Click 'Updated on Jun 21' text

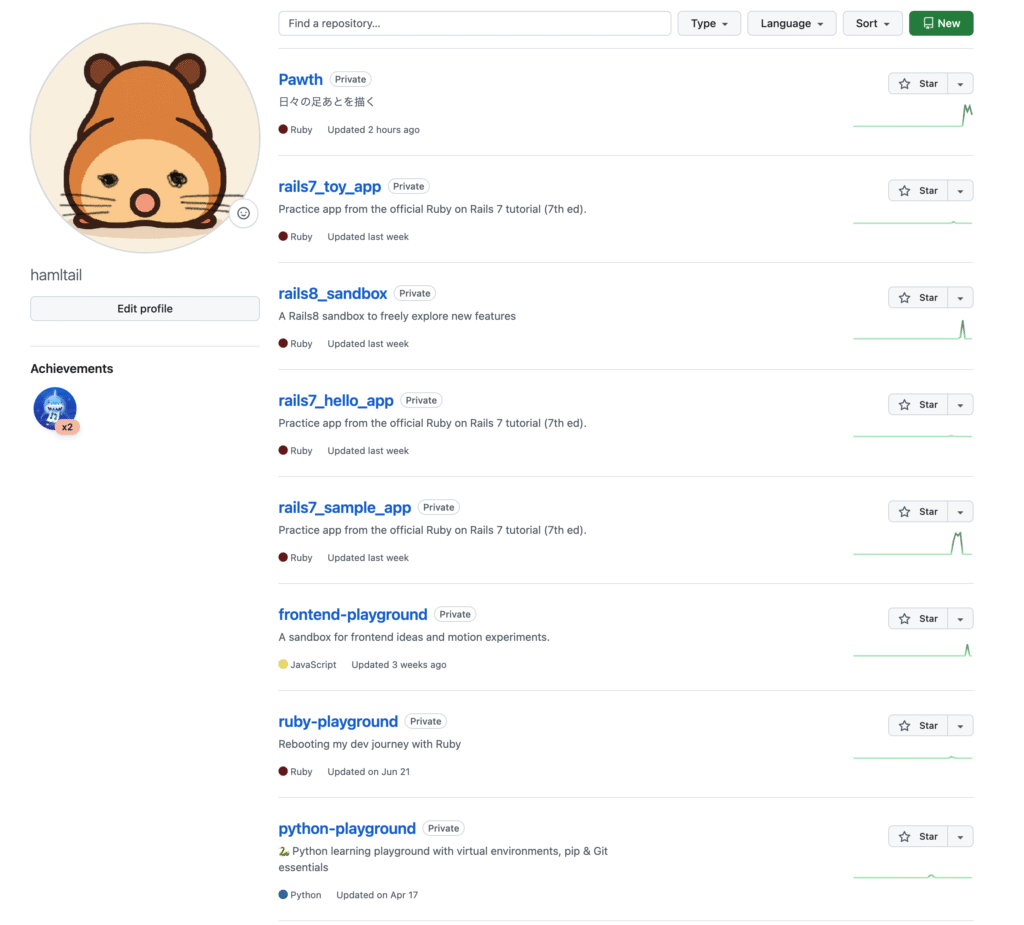[369, 772]
